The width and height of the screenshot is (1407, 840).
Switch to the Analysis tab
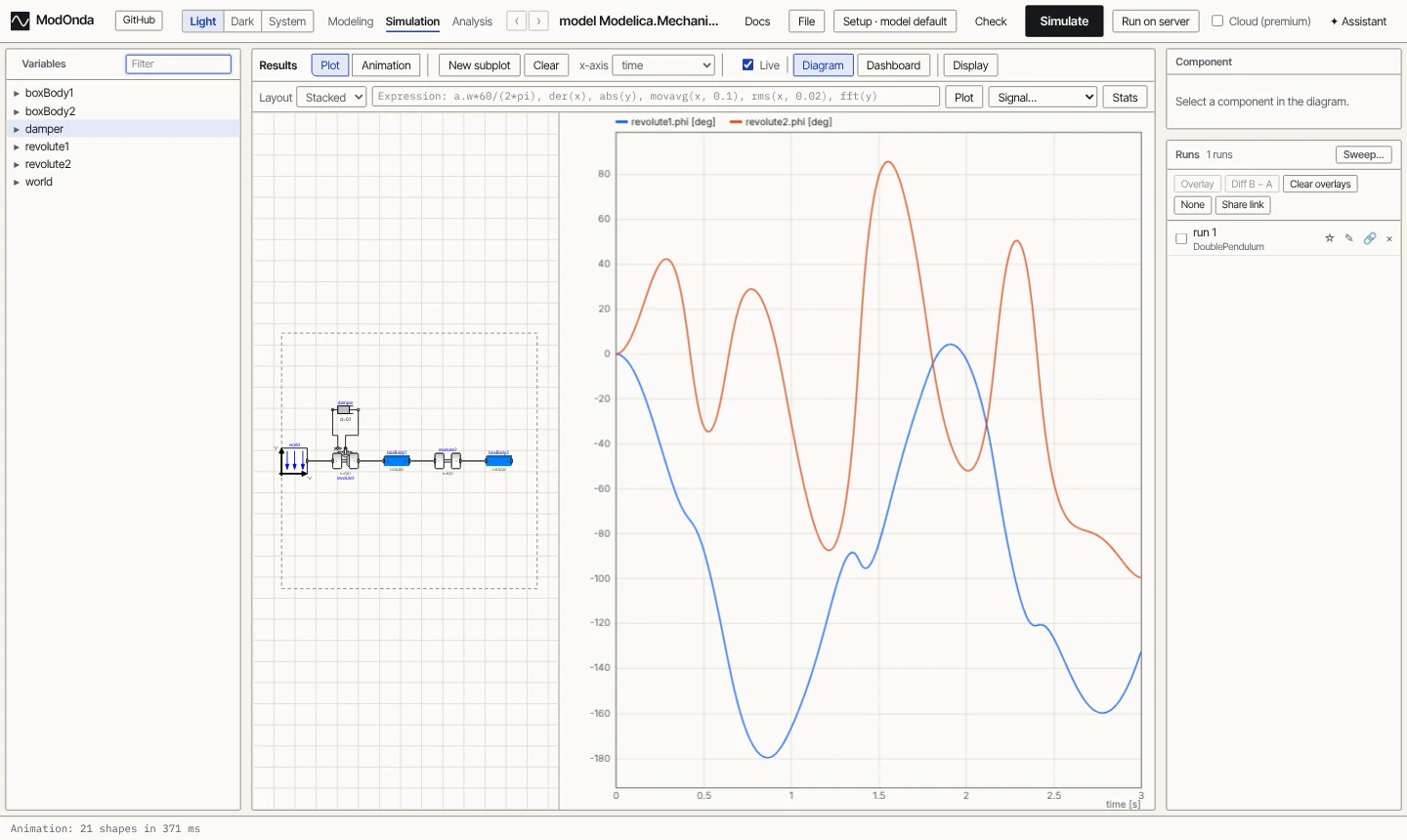pos(472,21)
